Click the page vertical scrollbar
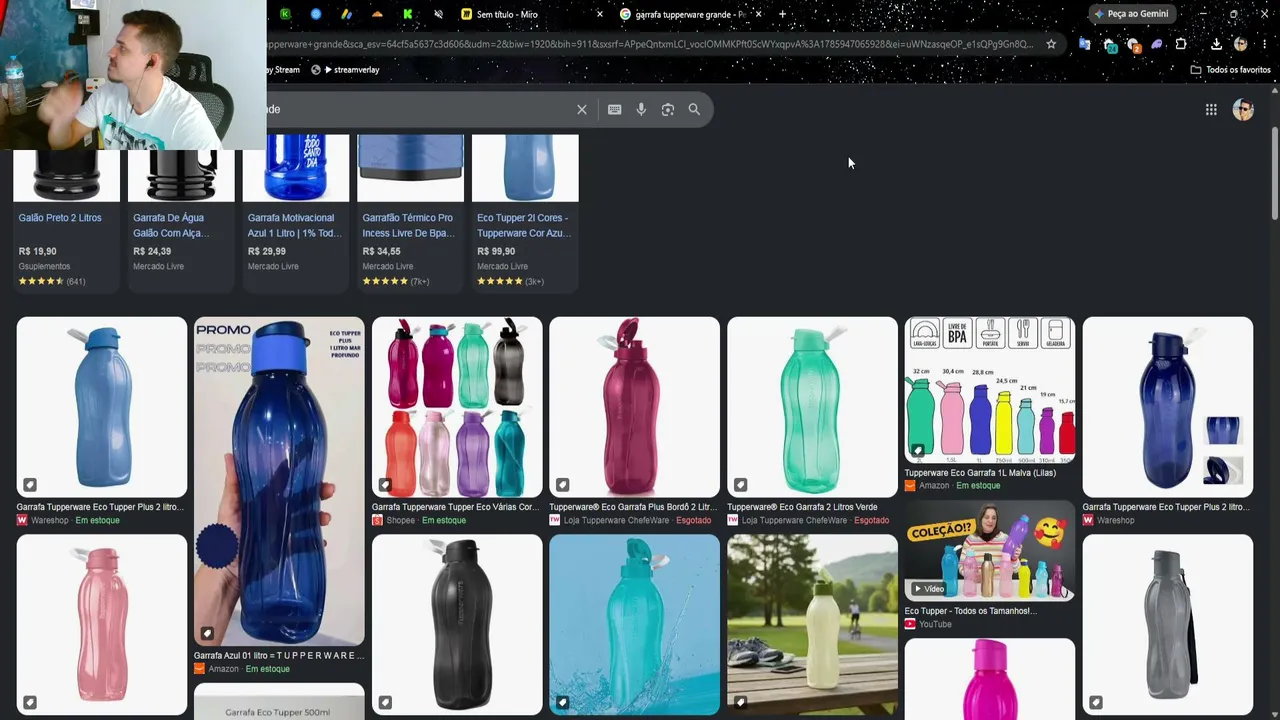 pyautogui.click(x=1274, y=175)
